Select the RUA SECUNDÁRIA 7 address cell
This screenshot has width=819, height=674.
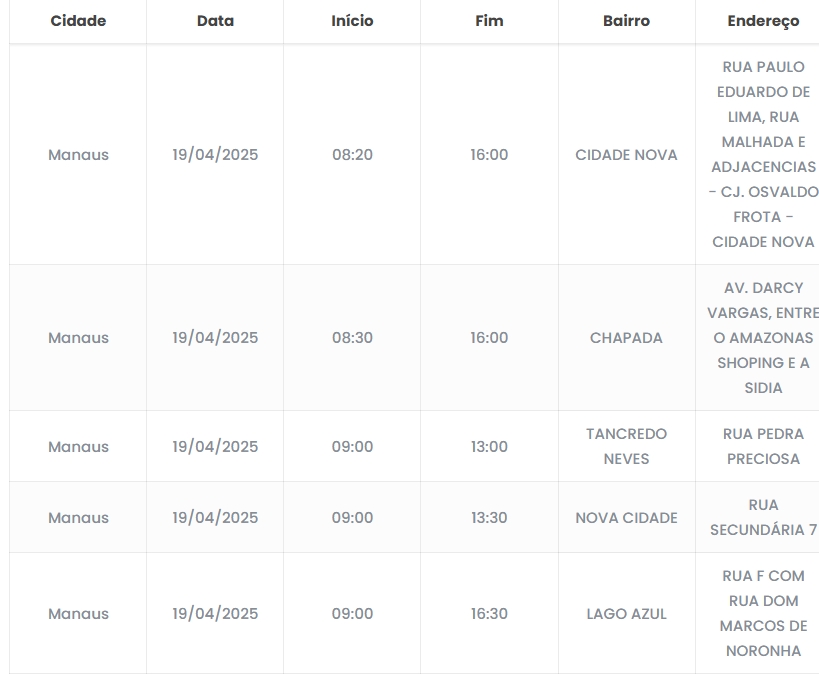[x=763, y=518]
